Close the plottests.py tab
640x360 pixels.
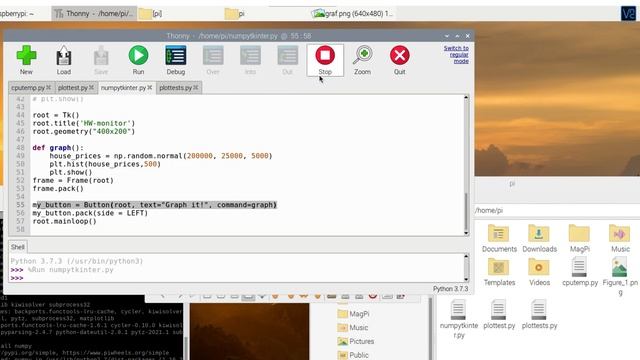point(196,87)
